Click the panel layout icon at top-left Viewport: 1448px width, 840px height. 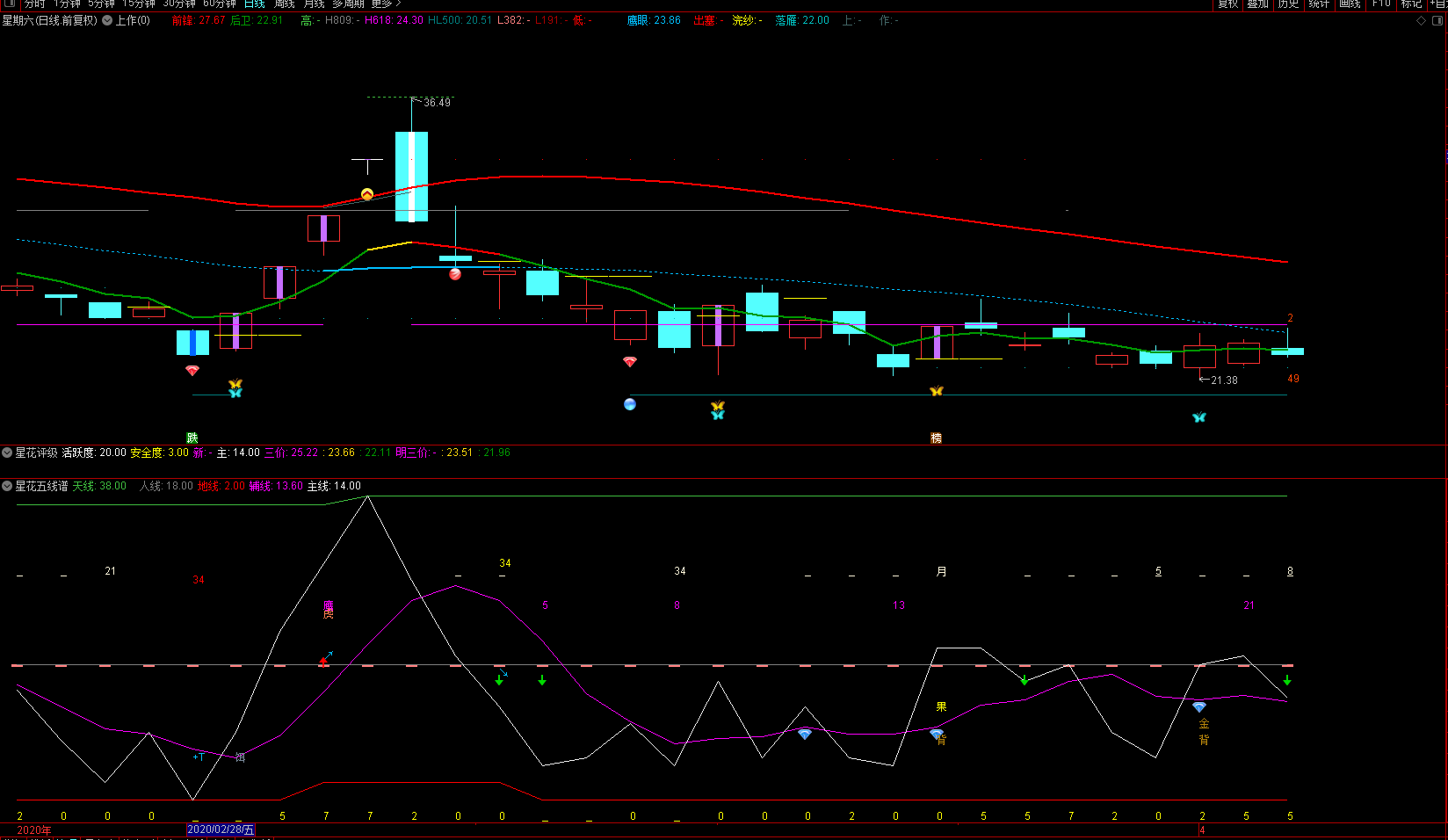click(10, 4)
